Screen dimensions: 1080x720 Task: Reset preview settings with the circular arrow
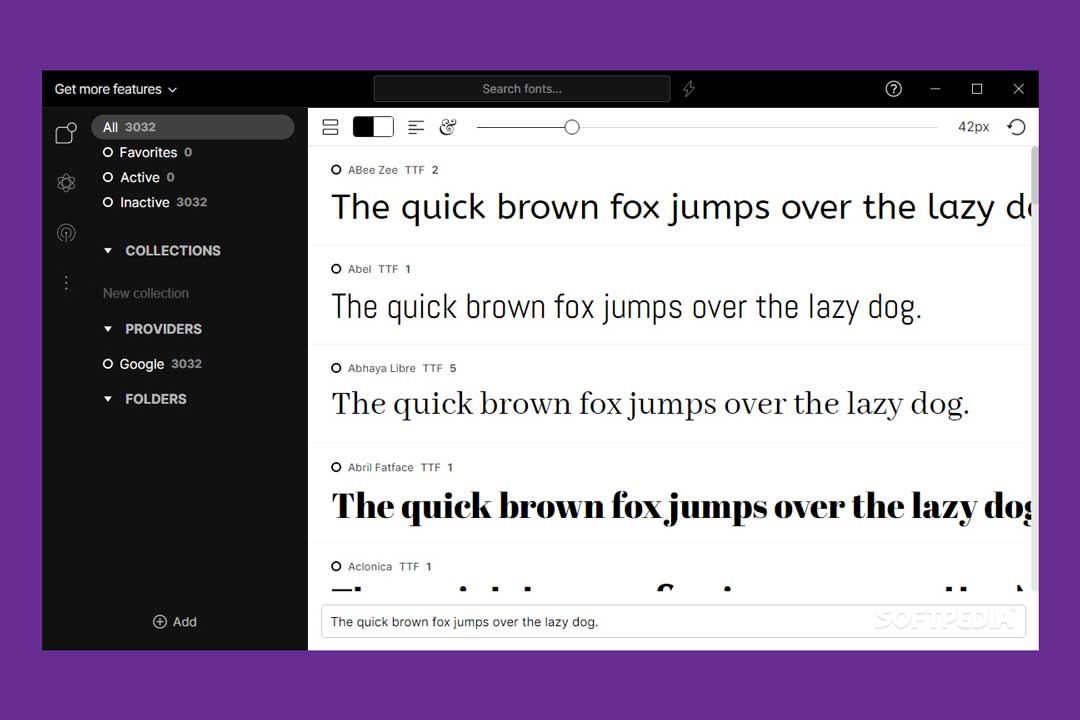point(1016,127)
